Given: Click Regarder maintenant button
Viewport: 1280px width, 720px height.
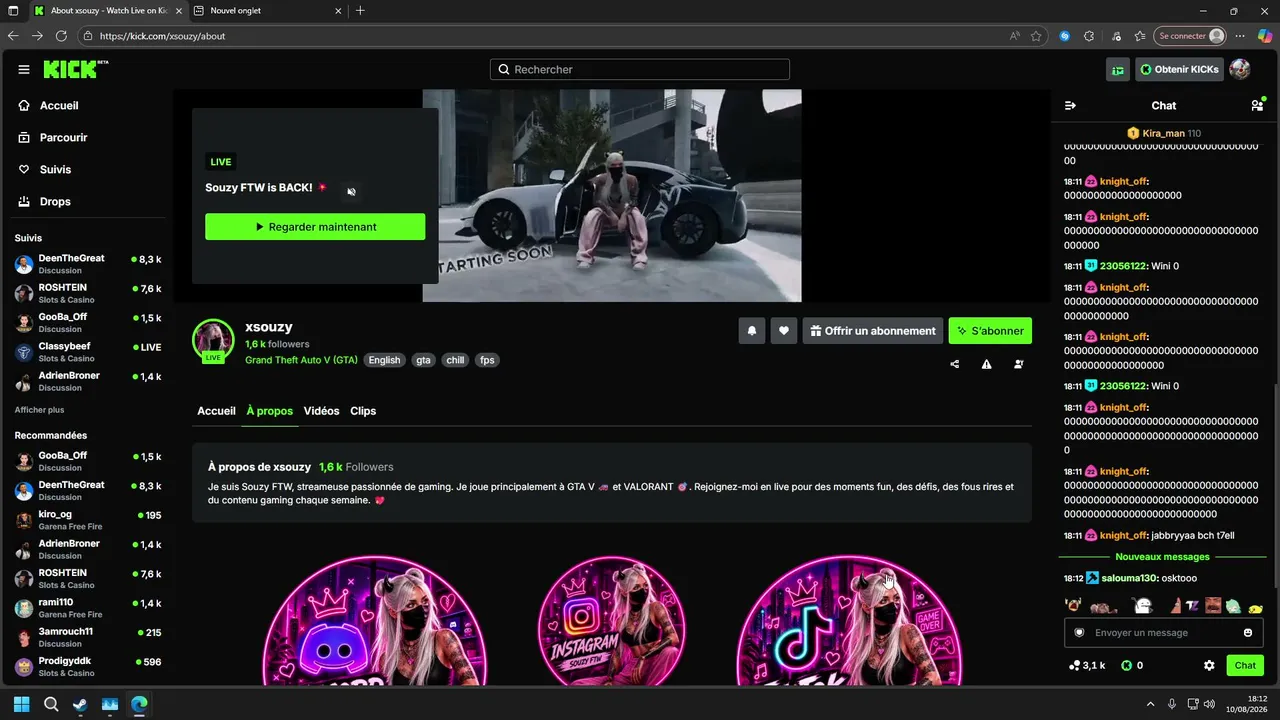Looking at the screenshot, I should [315, 227].
